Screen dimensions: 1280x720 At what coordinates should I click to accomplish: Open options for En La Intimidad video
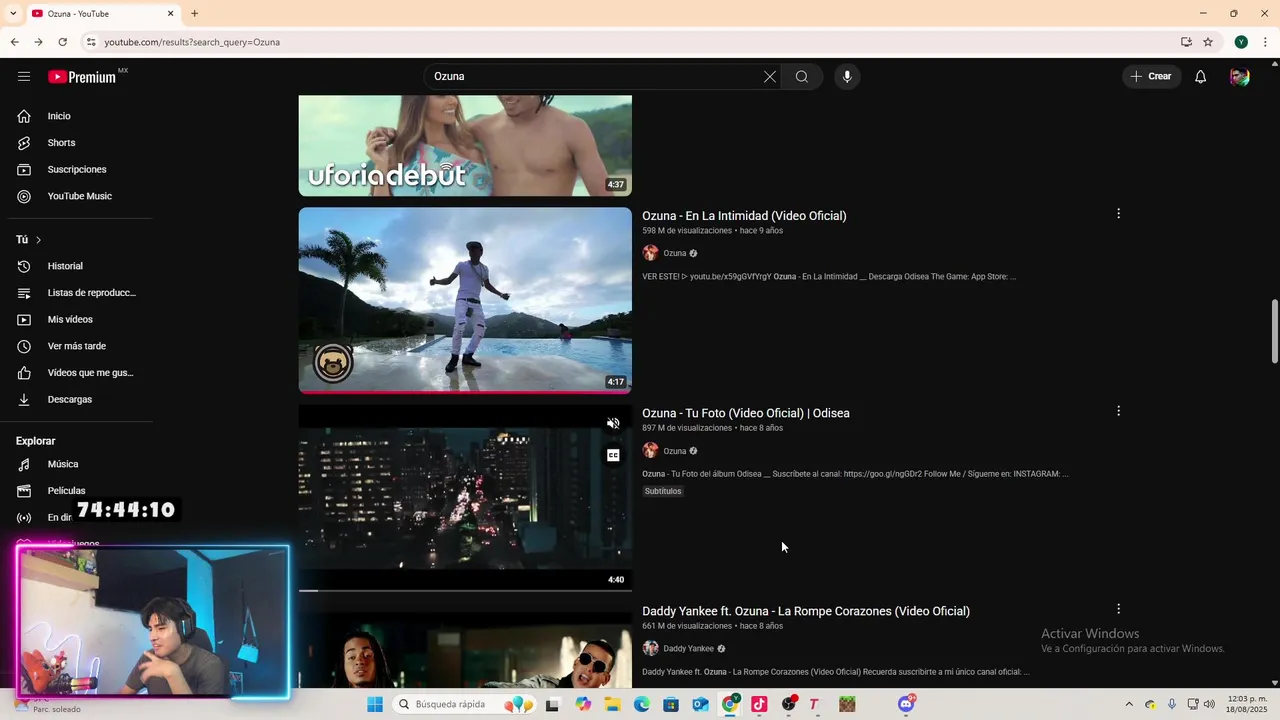click(1118, 213)
